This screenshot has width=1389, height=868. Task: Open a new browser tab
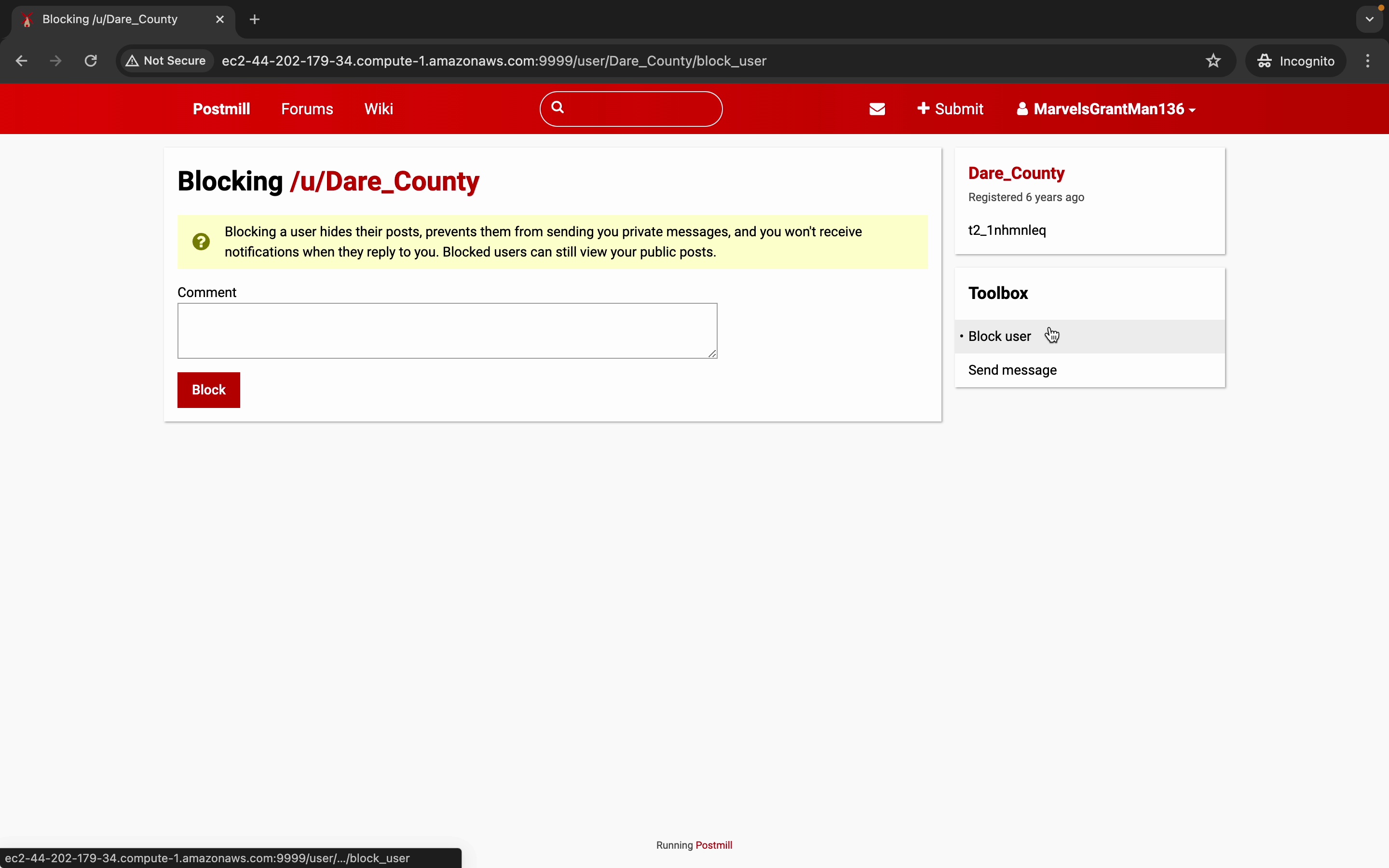coord(255,19)
